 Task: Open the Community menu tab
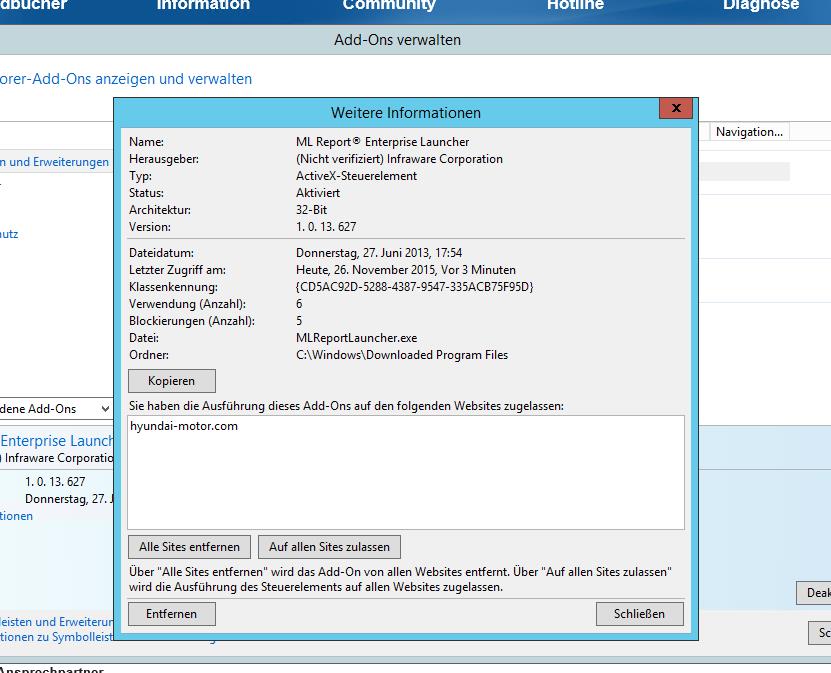pos(389,5)
